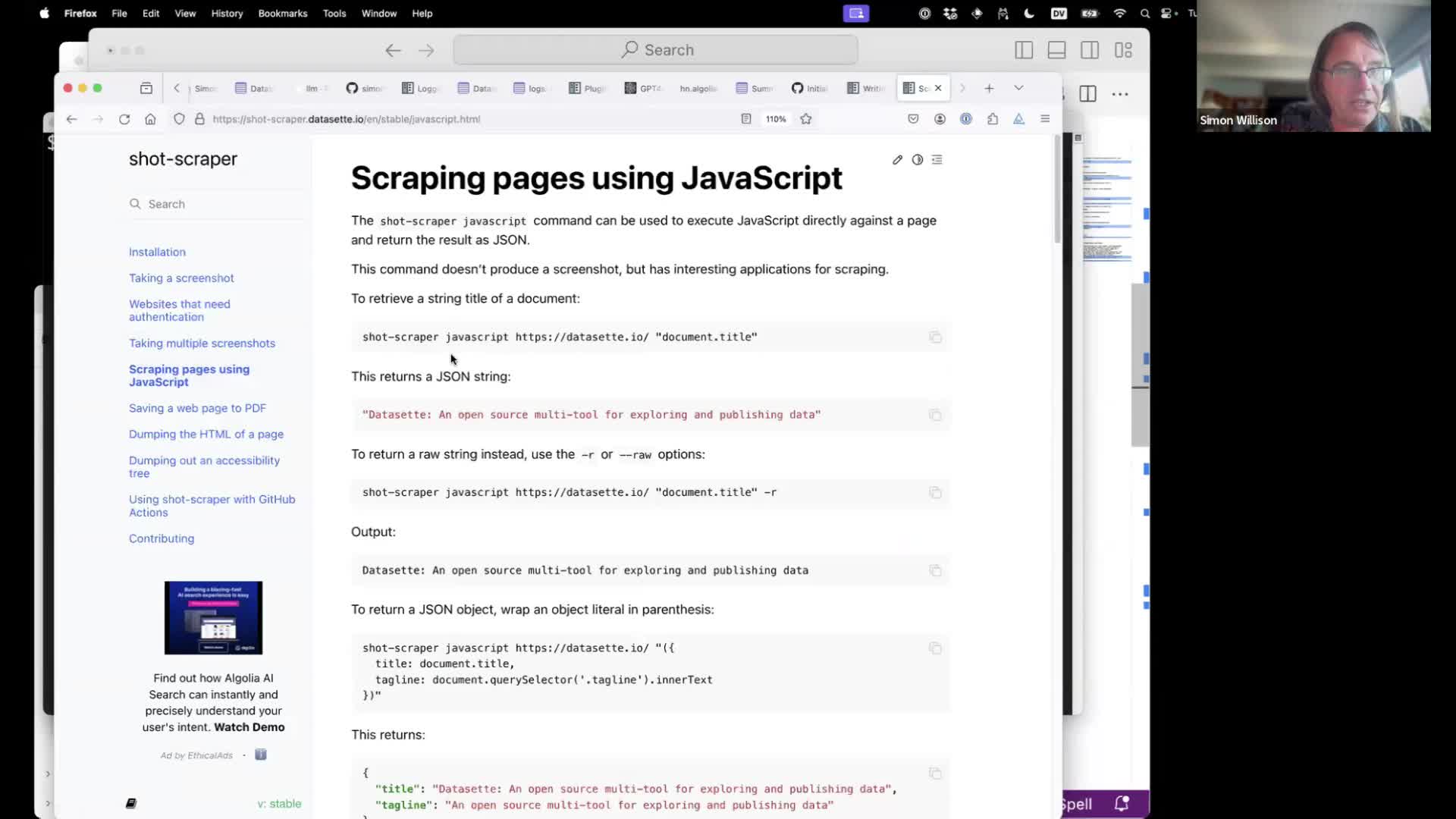Copy the command with -r option
The width and height of the screenshot is (1456, 819).
tap(935, 493)
